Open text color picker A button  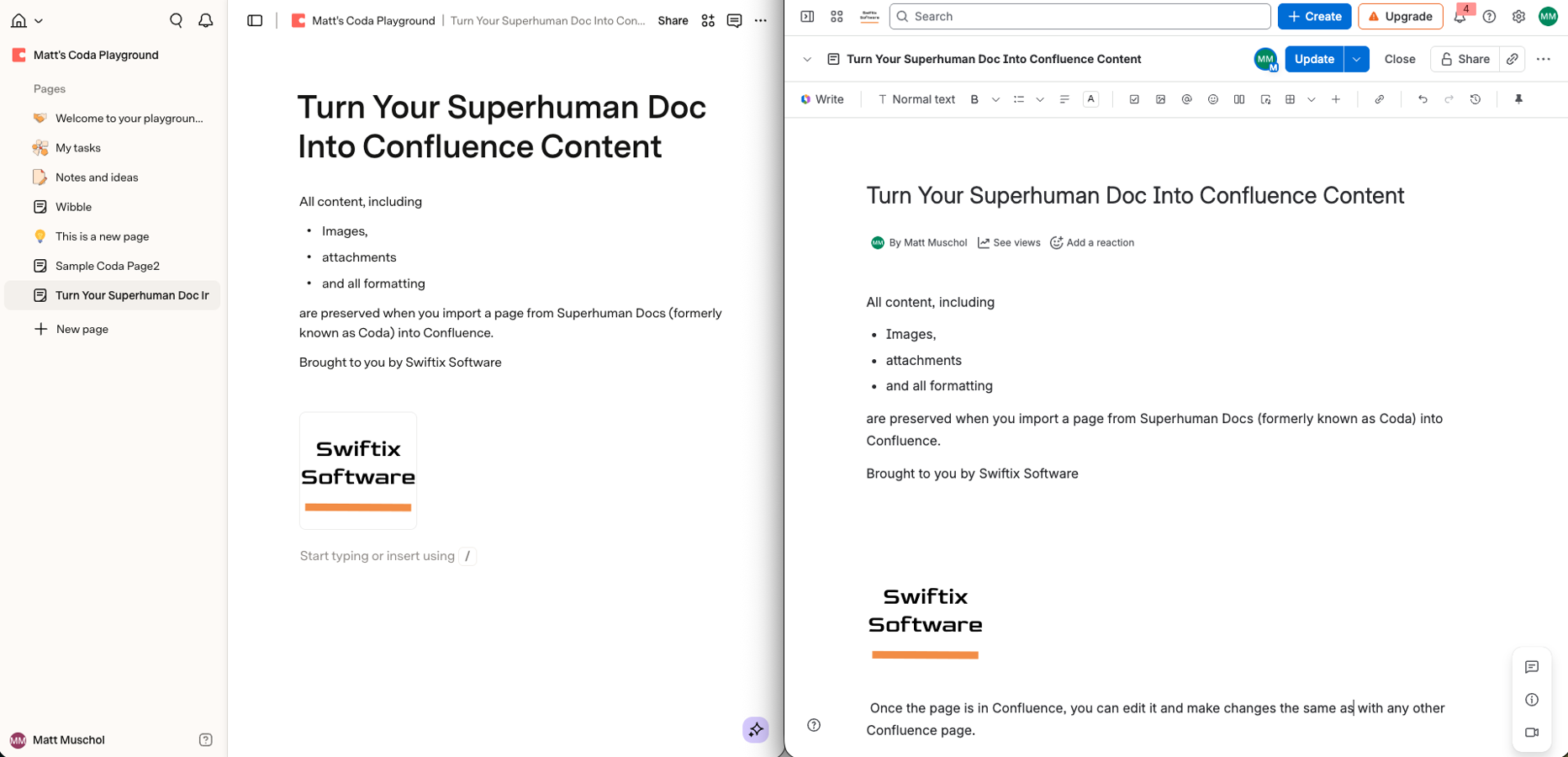(x=1090, y=99)
